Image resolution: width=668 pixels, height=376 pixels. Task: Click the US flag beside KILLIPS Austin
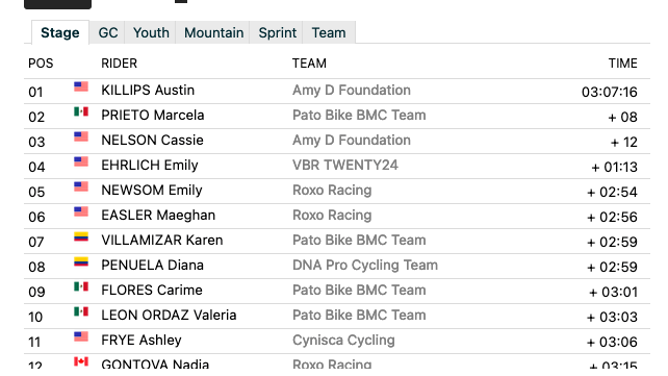(81, 87)
